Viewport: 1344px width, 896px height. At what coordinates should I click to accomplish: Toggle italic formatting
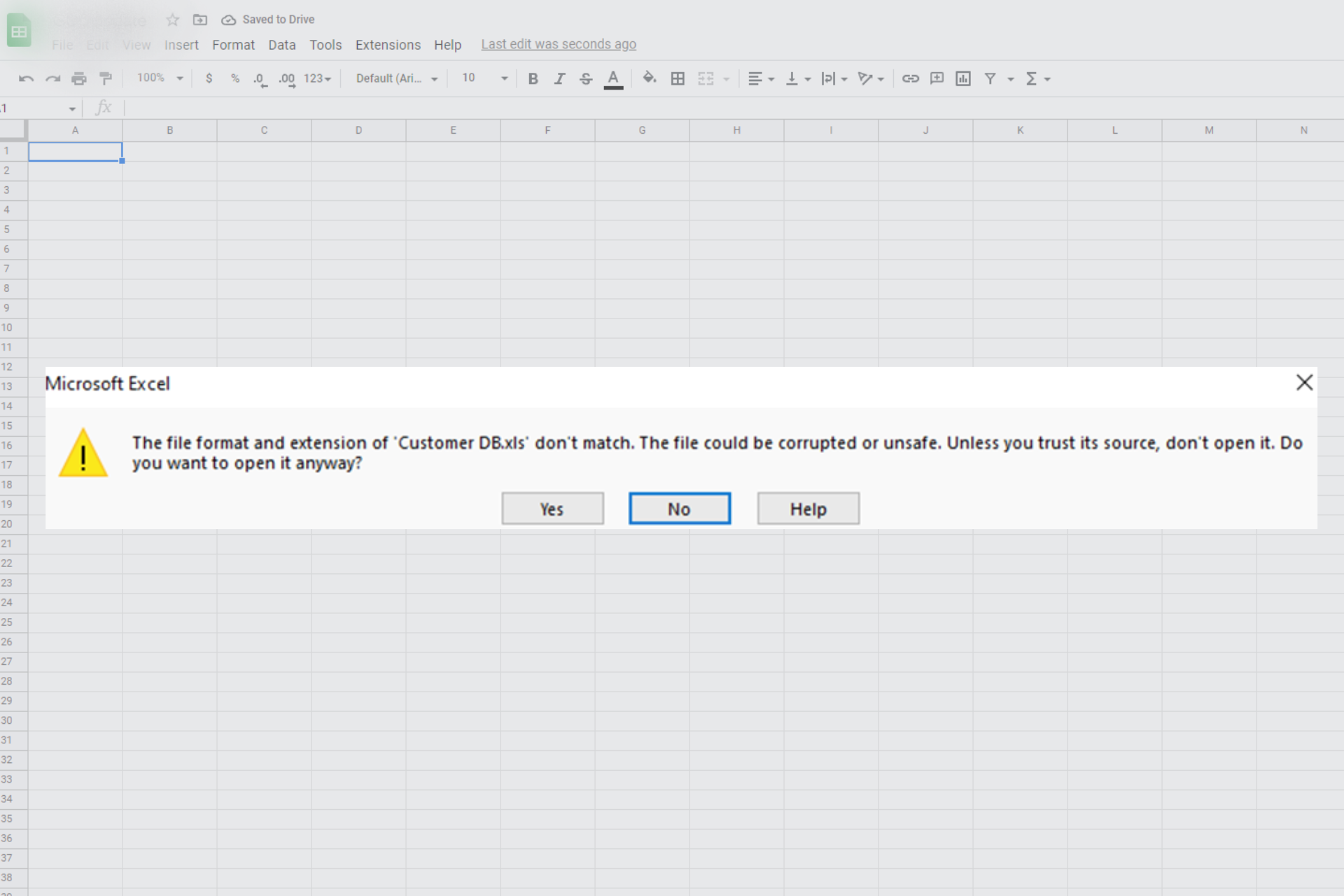pos(559,78)
